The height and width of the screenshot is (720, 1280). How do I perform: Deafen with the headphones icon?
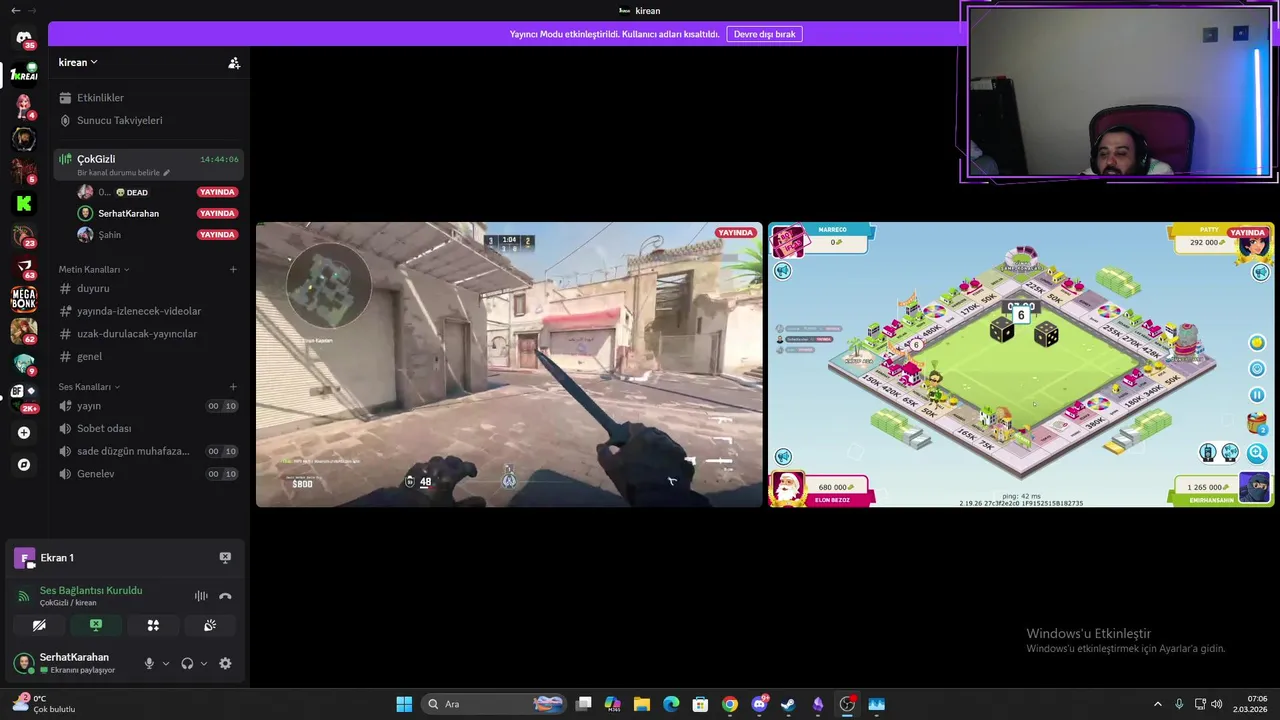click(187, 663)
